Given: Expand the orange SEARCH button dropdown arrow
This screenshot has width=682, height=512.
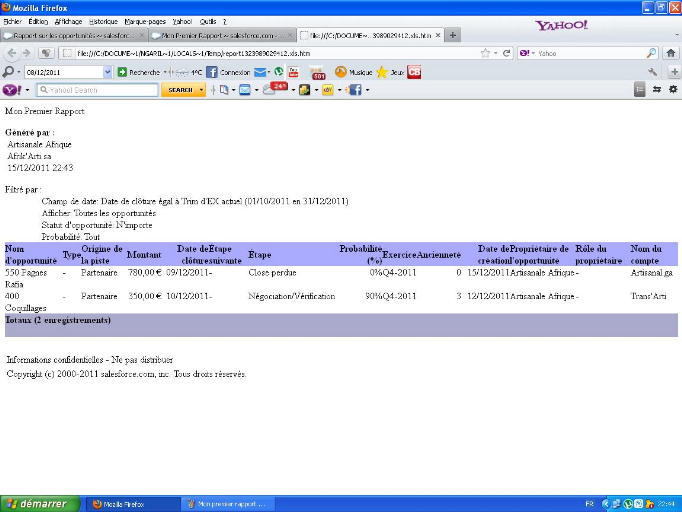Looking at the screenshot, I should [x=202, y=90].
